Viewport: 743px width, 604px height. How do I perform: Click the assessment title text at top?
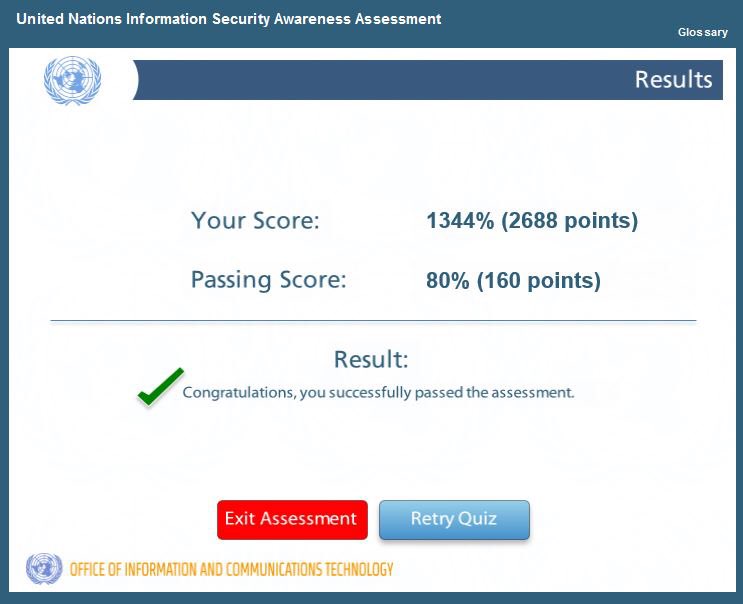tap(228, 19)
